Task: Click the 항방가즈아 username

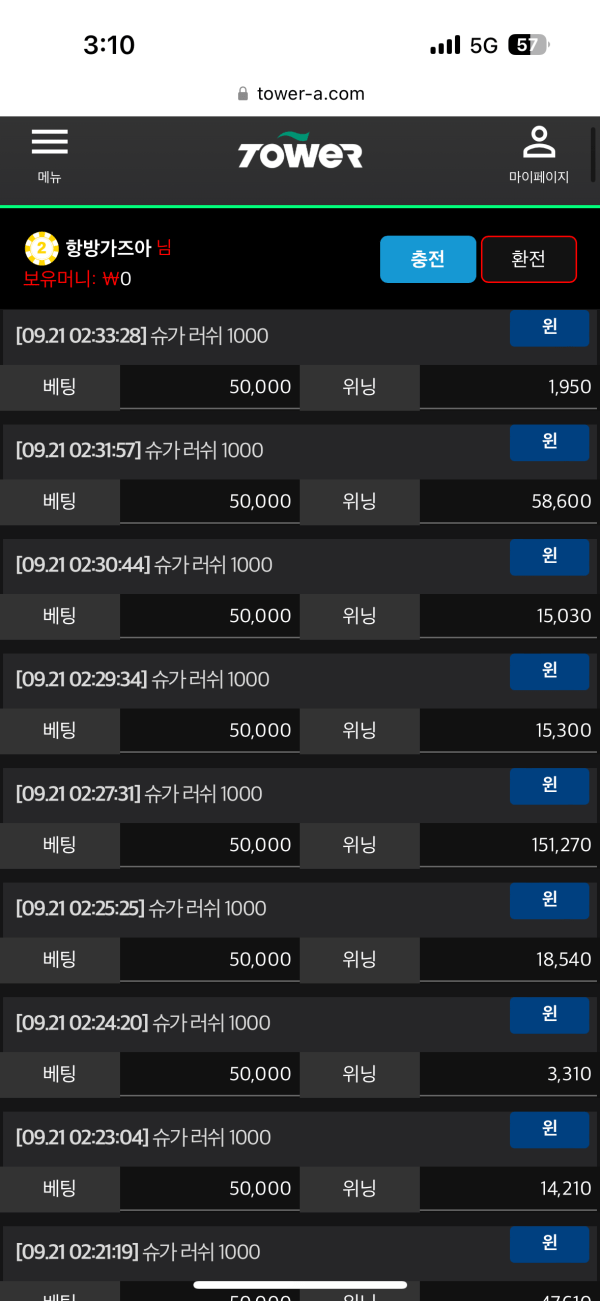Action: click(x=108, y=248)
